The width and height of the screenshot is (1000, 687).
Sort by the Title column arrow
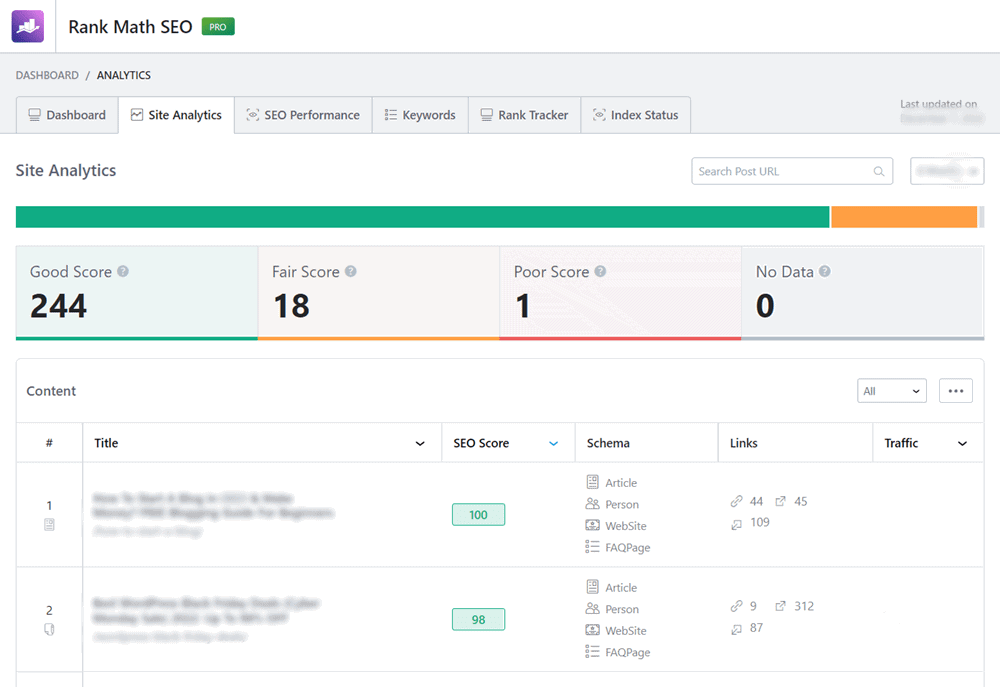pos(420,443)
